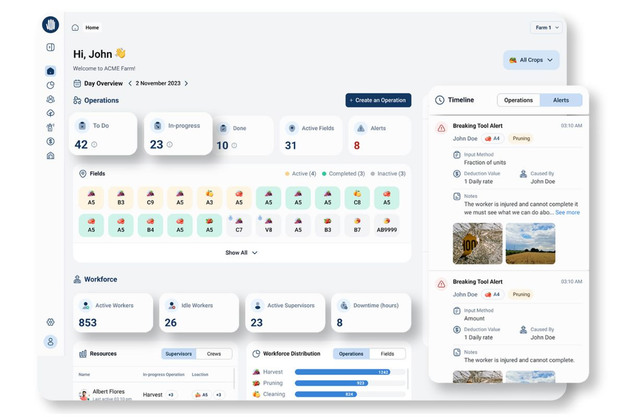Click the Create an Operation button
This screenshot has height=417, width=626.
click(378, 100)
